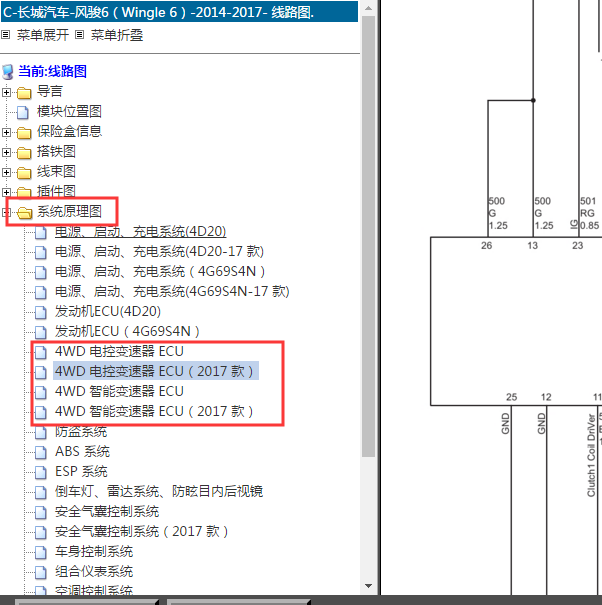Click the icon beside 菜单折叠
Image resolution: width=602 pixels, height=605 pixels.
pyautogui.click(x=79, y=35)
